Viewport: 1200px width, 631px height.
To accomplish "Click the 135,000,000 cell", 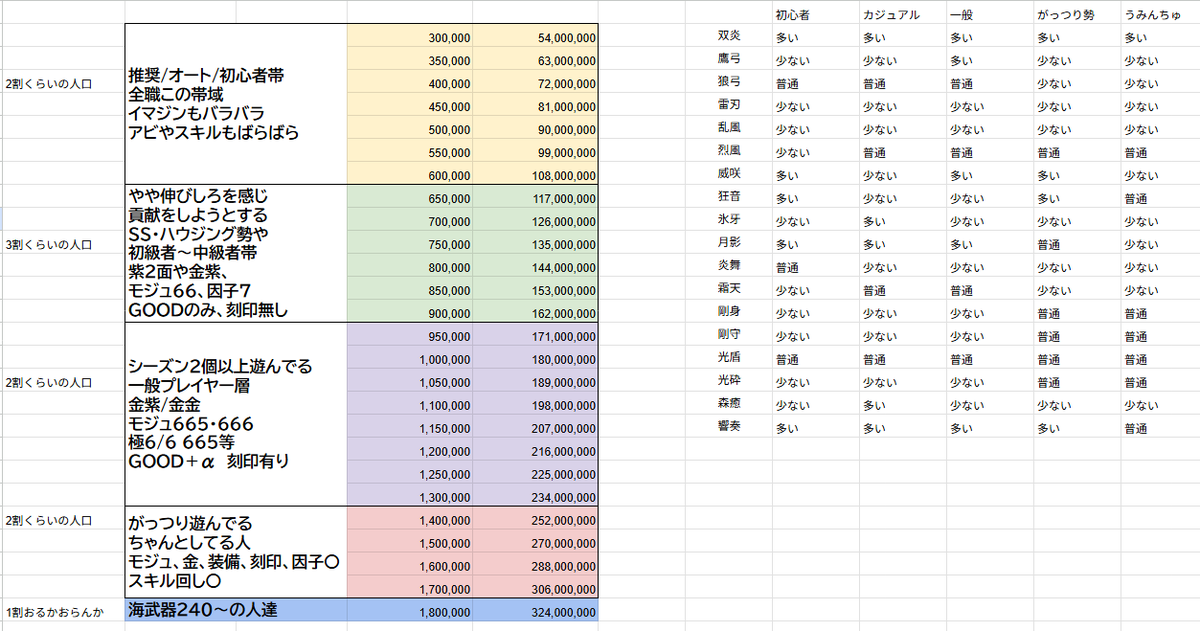I will click(x=536, y=244).
